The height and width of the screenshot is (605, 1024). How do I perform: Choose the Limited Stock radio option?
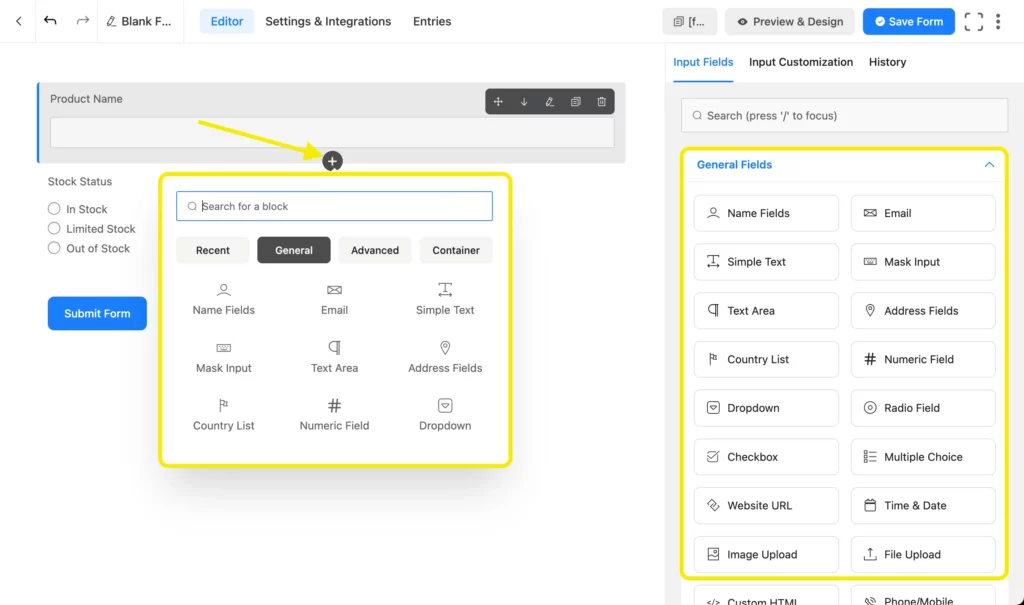coord(55,229)
